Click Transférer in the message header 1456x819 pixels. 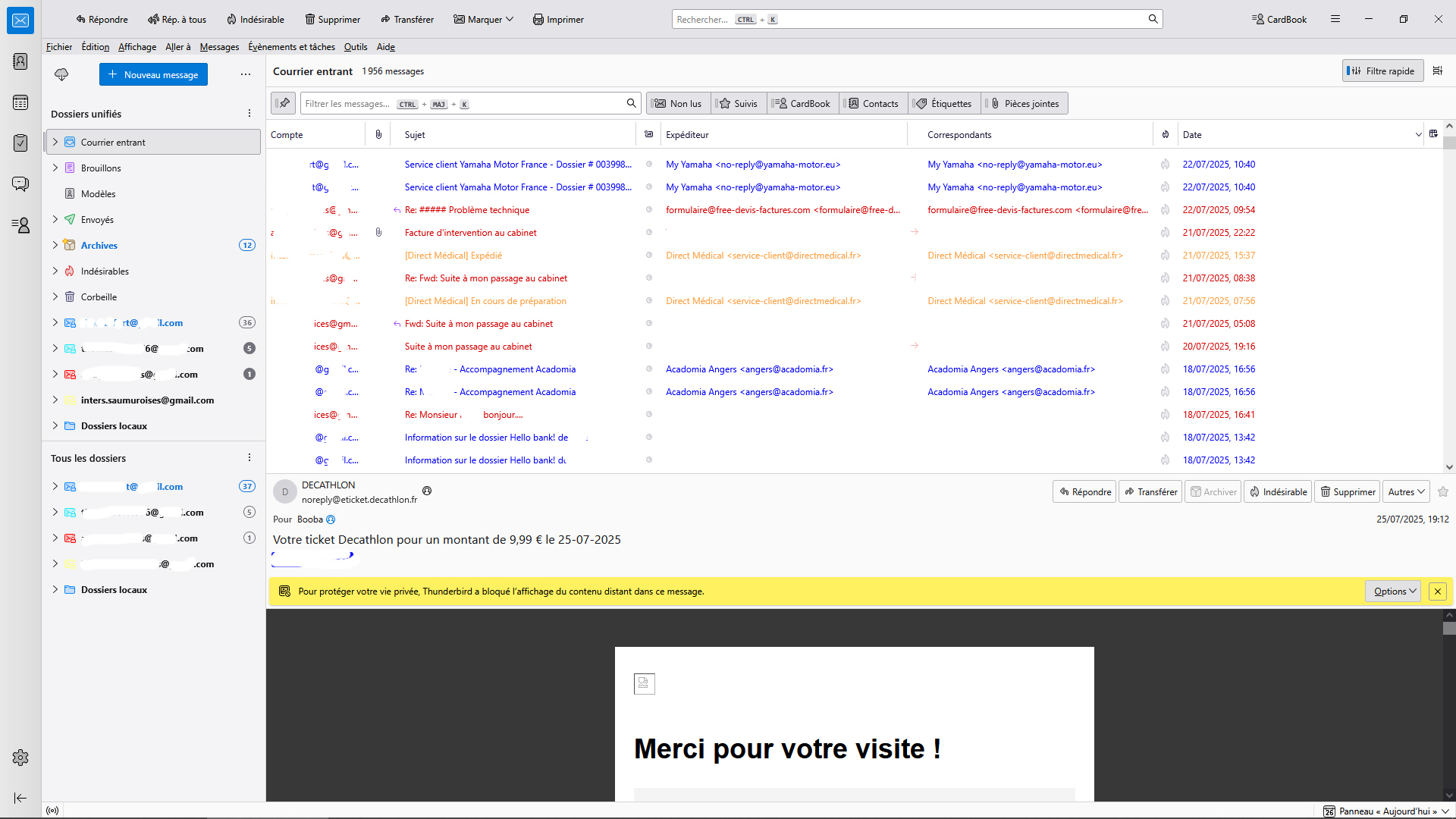(x=1150, y=492)
